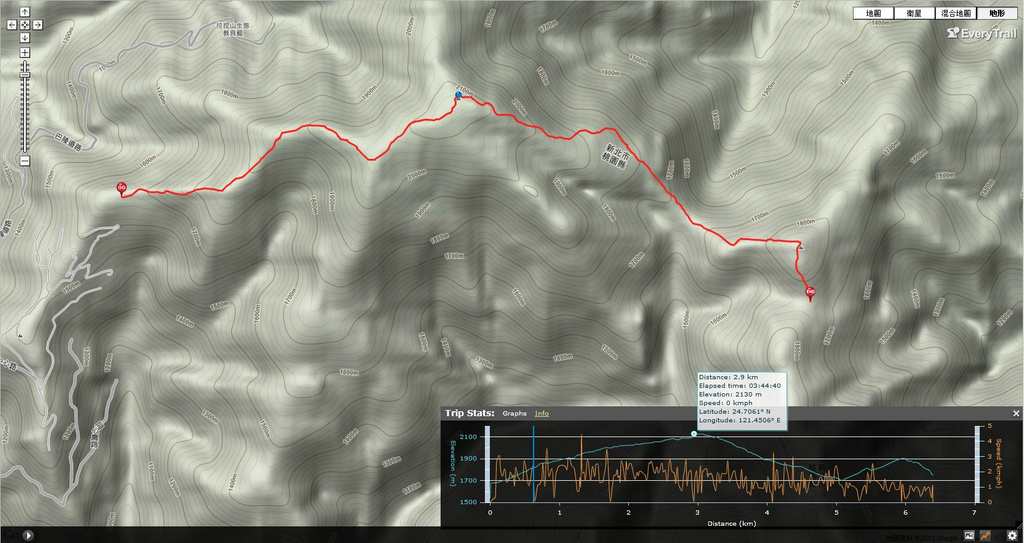Screen dimensions: 1024x543
Task: Open settings with the gear icon
Action: pyautogui.click(x=1012, y=535)
